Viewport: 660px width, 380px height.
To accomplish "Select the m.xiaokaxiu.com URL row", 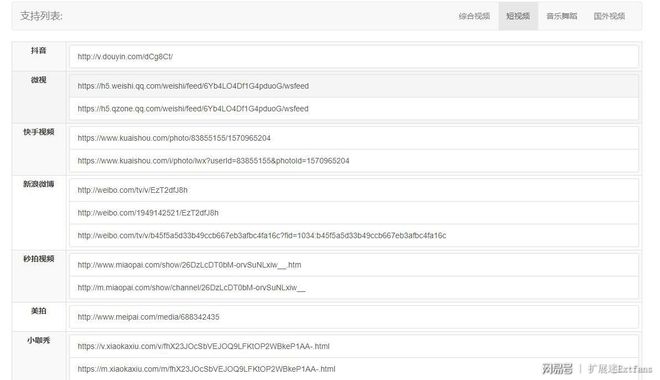I will pos(354,369).
